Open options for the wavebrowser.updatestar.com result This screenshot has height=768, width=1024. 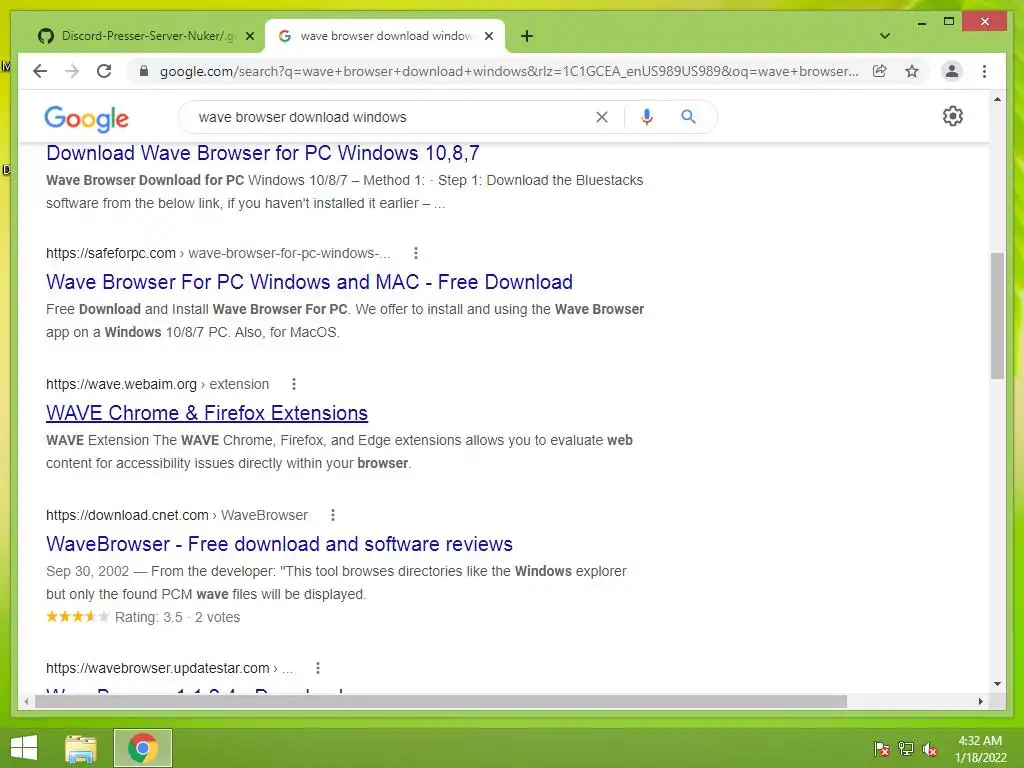click(318, 668)
